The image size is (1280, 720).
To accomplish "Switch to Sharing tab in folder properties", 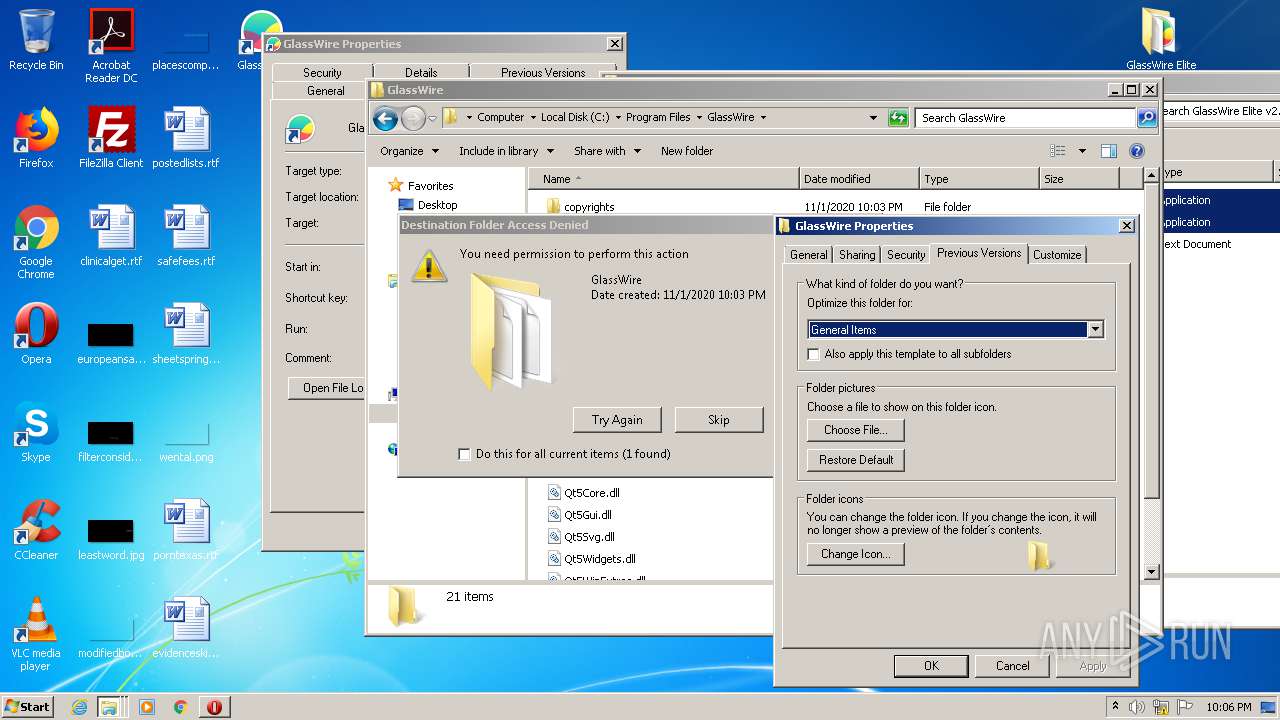I will coord(857,255).
